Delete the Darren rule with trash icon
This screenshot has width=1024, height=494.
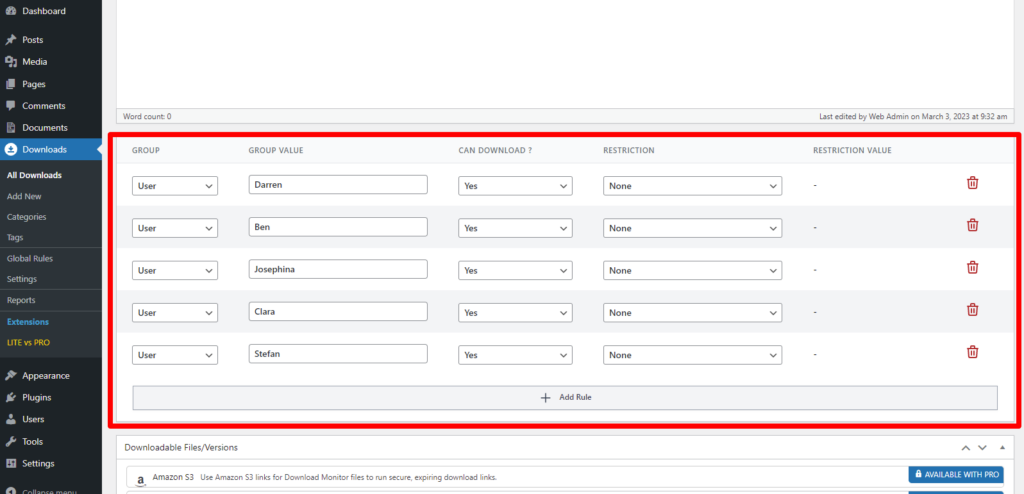(x=972, y=183)
